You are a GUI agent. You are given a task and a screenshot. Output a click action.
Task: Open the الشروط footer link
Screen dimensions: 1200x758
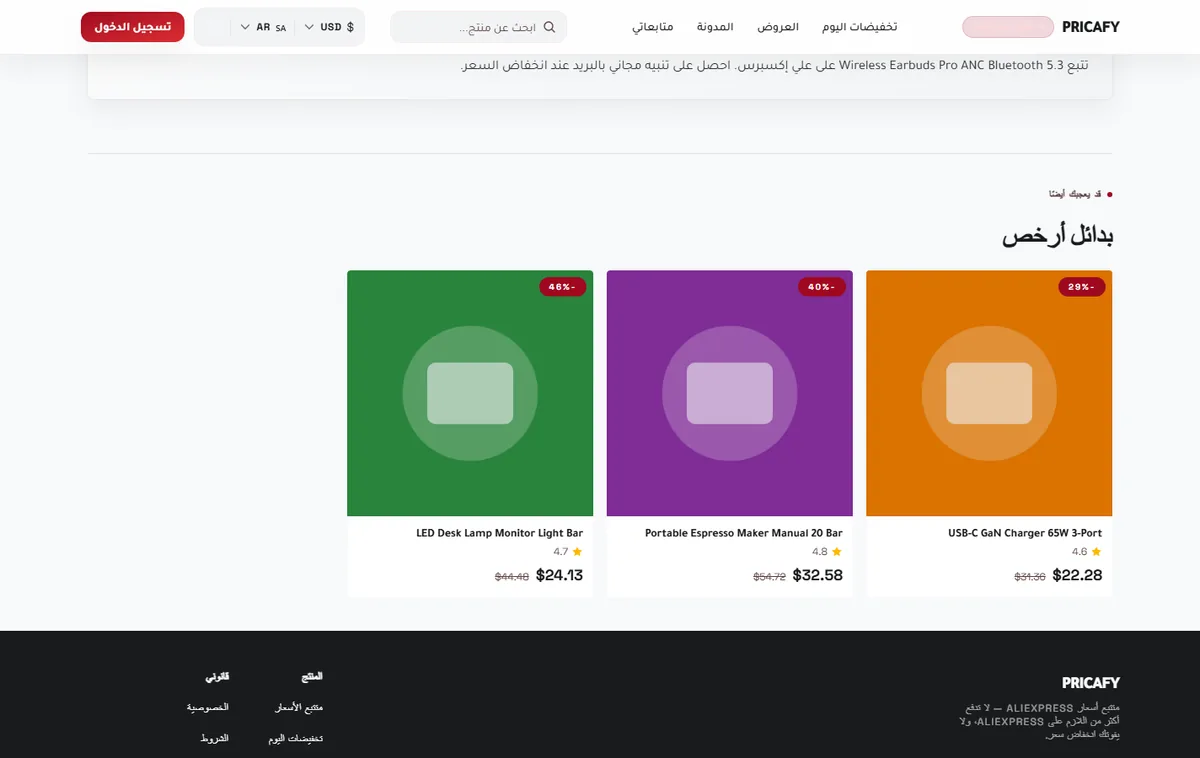click(x=214, y=738)
